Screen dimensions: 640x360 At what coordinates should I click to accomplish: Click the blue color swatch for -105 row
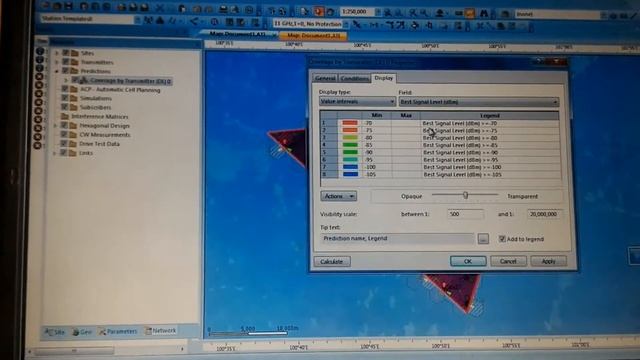[351, 174]
